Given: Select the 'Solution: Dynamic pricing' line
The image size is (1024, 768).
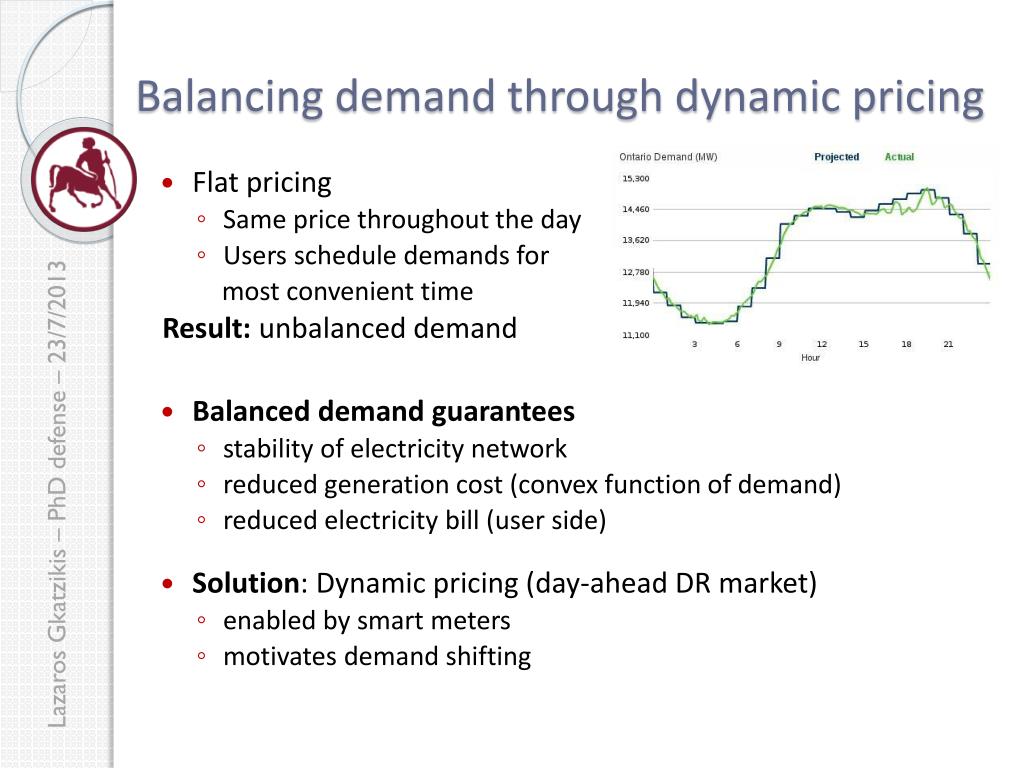Looking at the screenshot, I should pyautogui.click(x=504, y=583).
